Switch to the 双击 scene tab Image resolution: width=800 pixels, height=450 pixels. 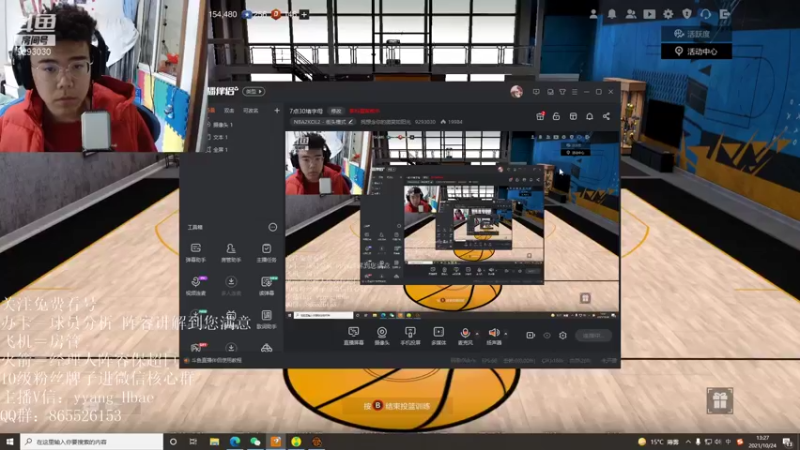(229, 110)
